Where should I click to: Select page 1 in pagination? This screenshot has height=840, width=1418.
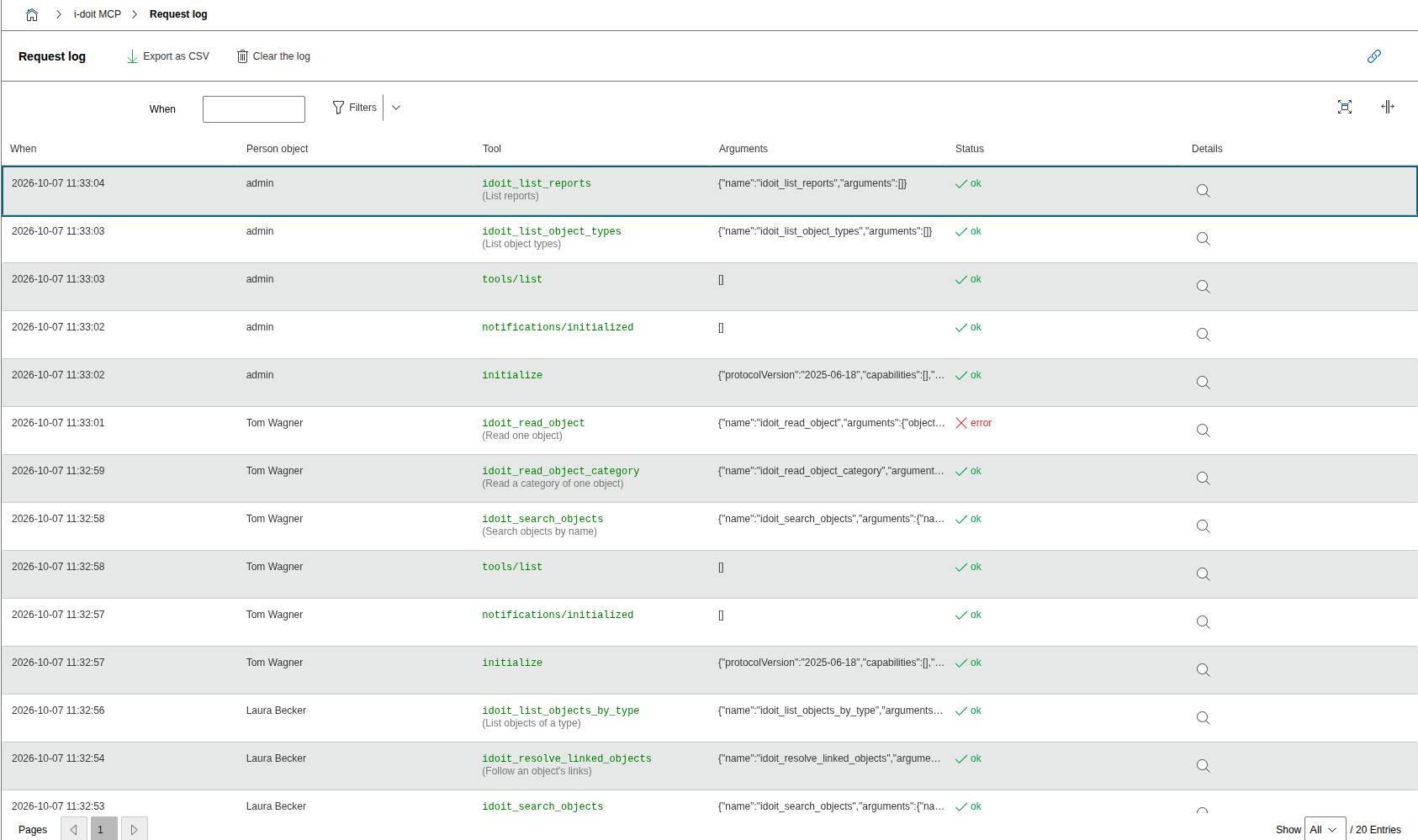pos(104,829)
